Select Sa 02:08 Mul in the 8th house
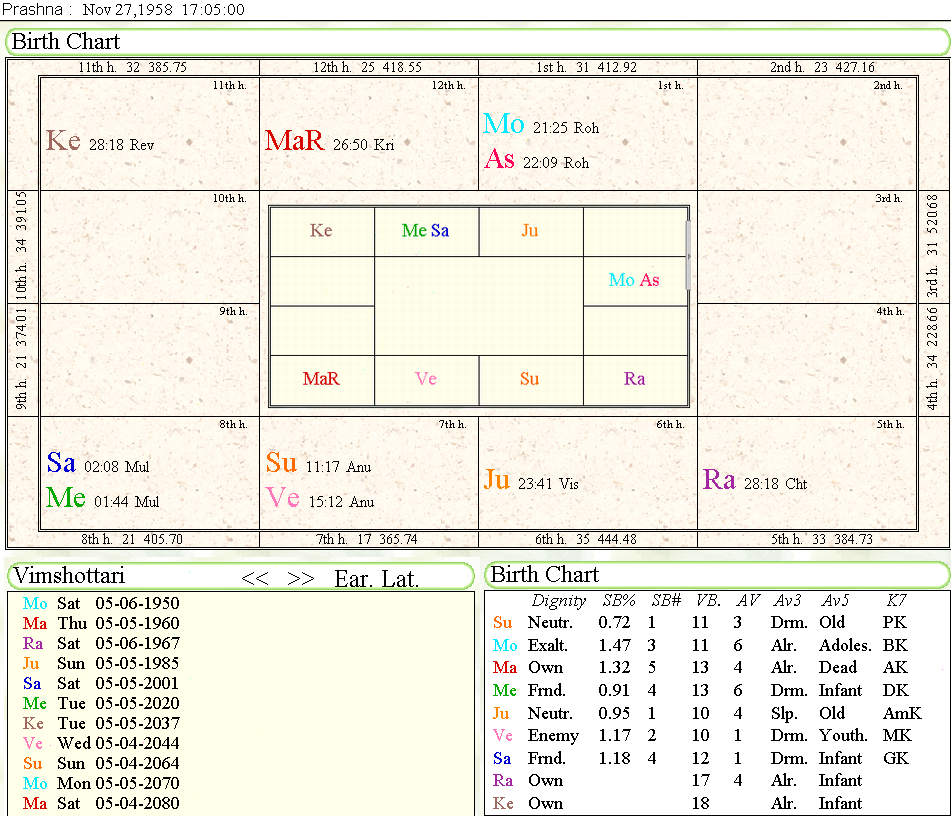Image resolution: width=951 pixels, height=816 pixels. (98, 463)
